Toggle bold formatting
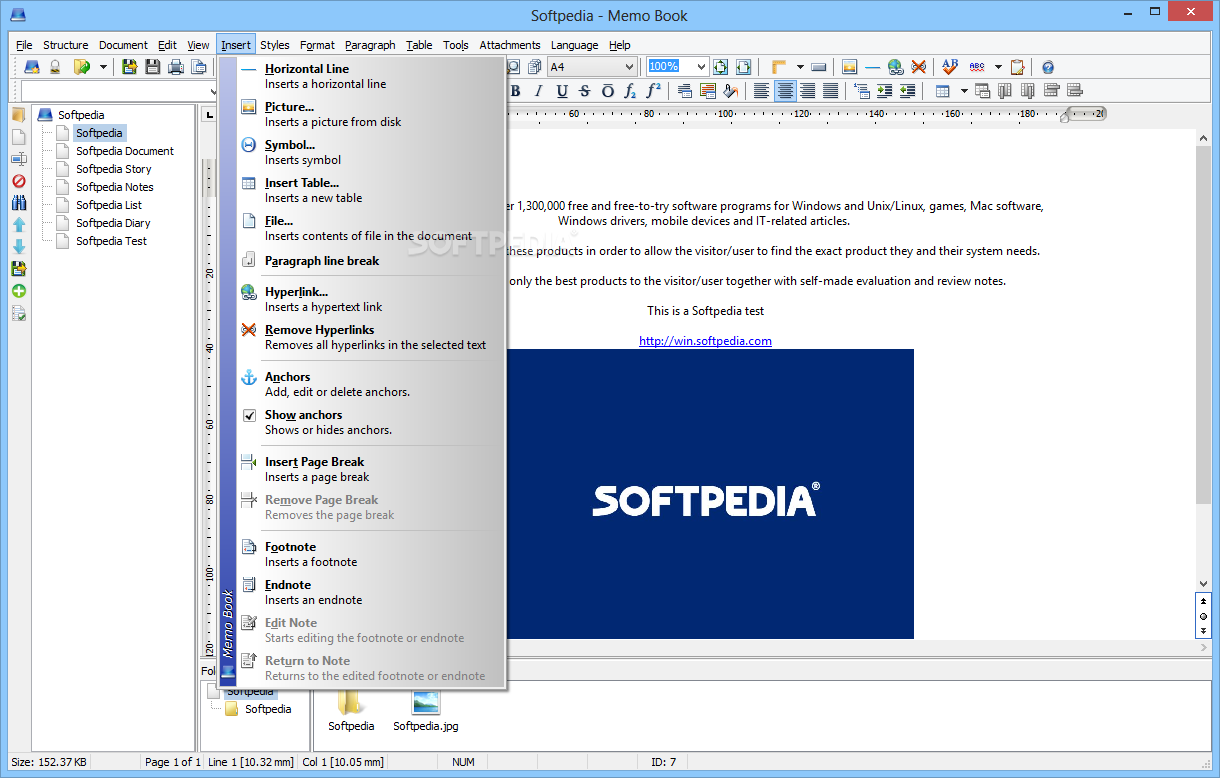Viewport: 1220px width, 778px height. click(x=515, y=91)
